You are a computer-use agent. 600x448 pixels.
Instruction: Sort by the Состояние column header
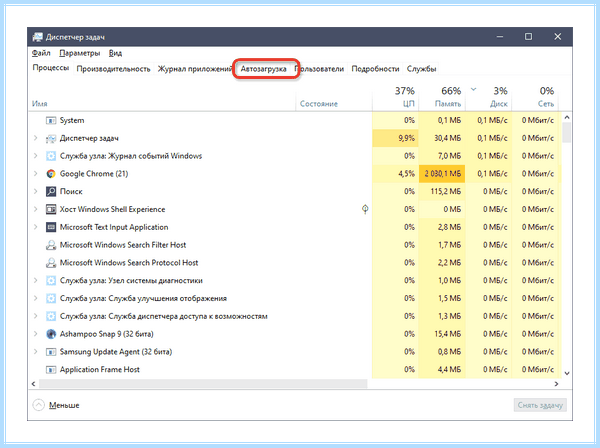click(334, 98)
